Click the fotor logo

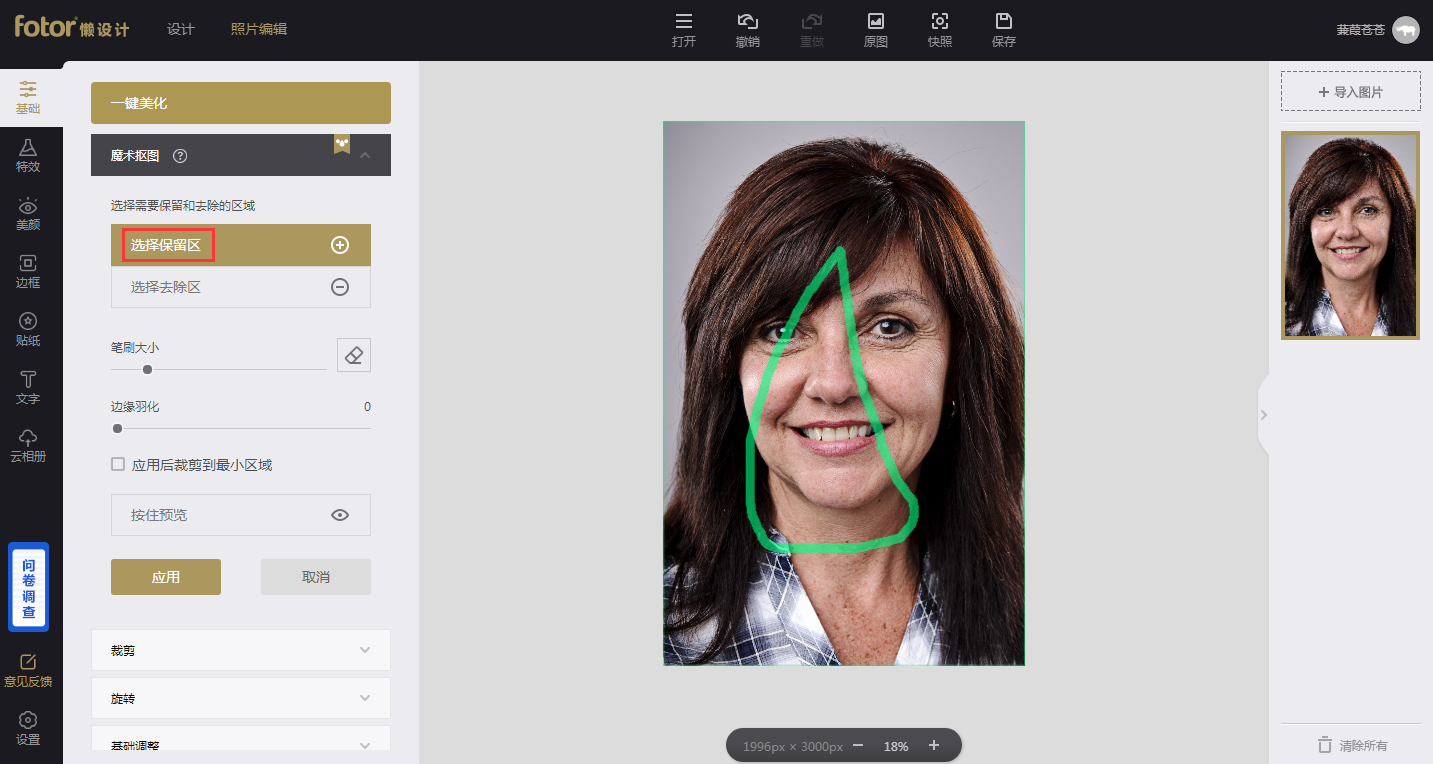click(x=72, y=27)
